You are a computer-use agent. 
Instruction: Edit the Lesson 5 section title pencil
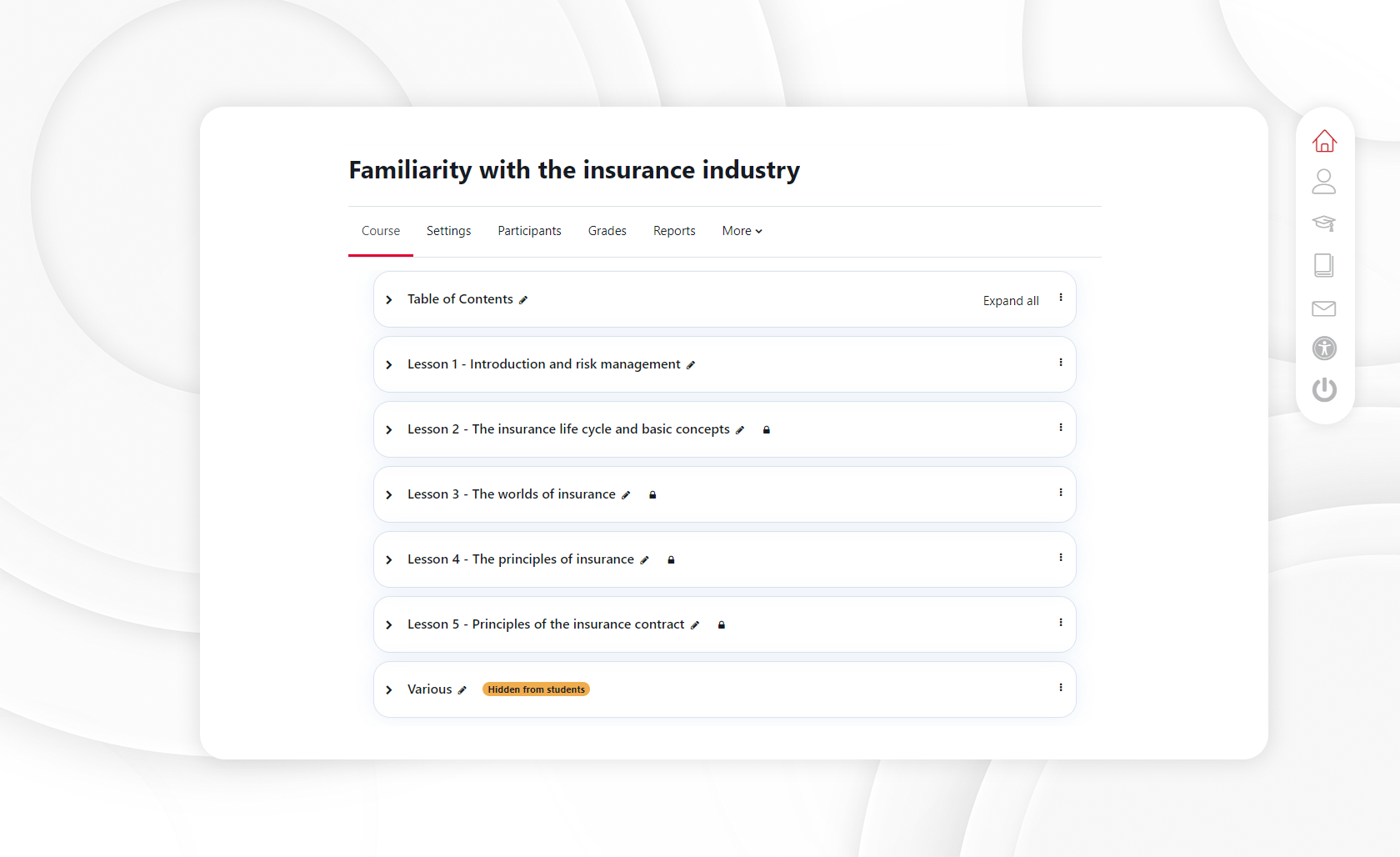click(695, 625)
